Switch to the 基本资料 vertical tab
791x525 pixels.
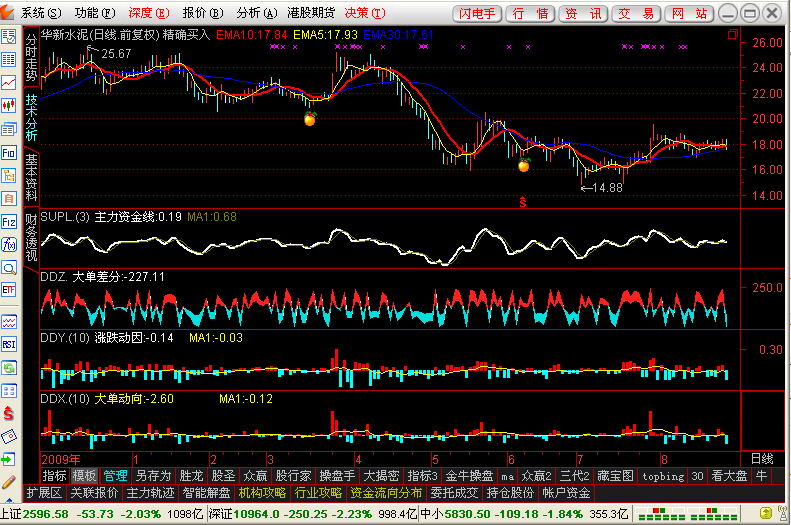[x=31, y=177]
